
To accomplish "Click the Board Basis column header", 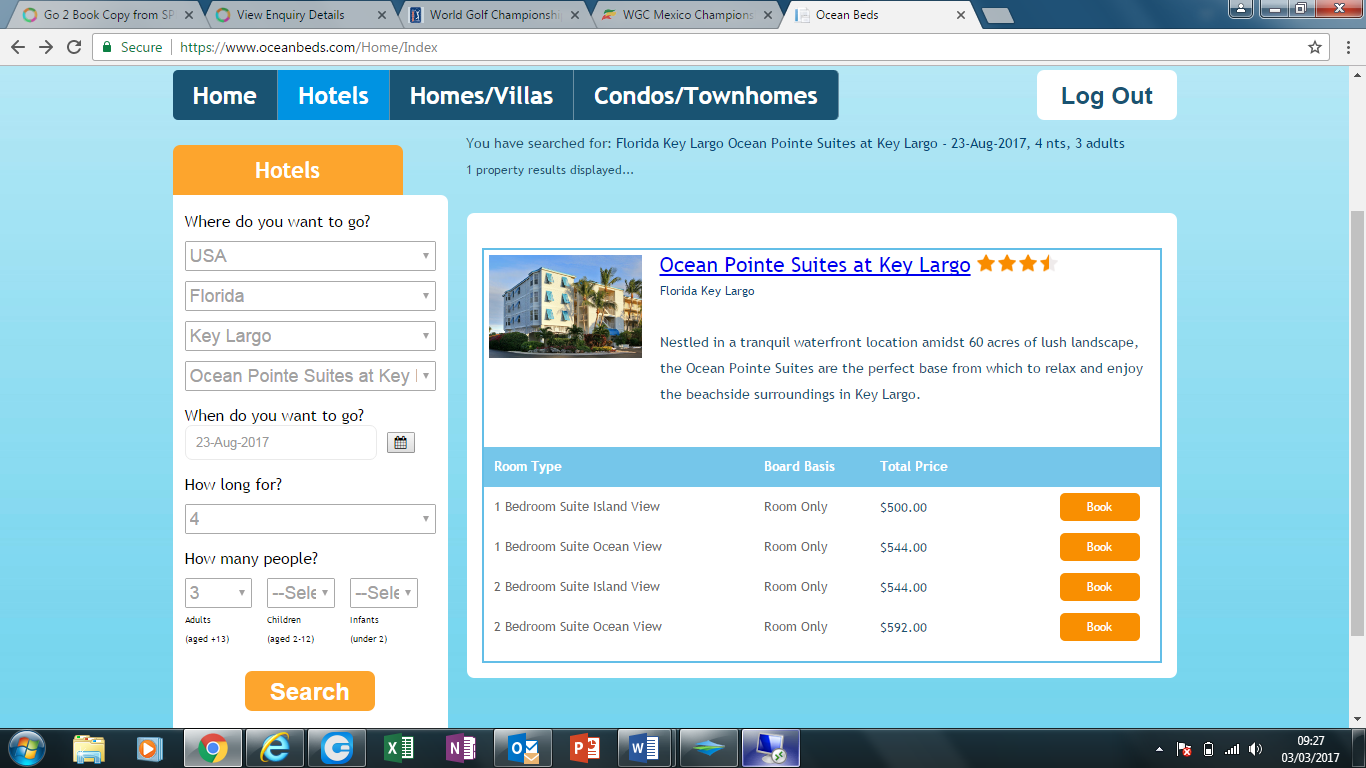I will [799, 467].
